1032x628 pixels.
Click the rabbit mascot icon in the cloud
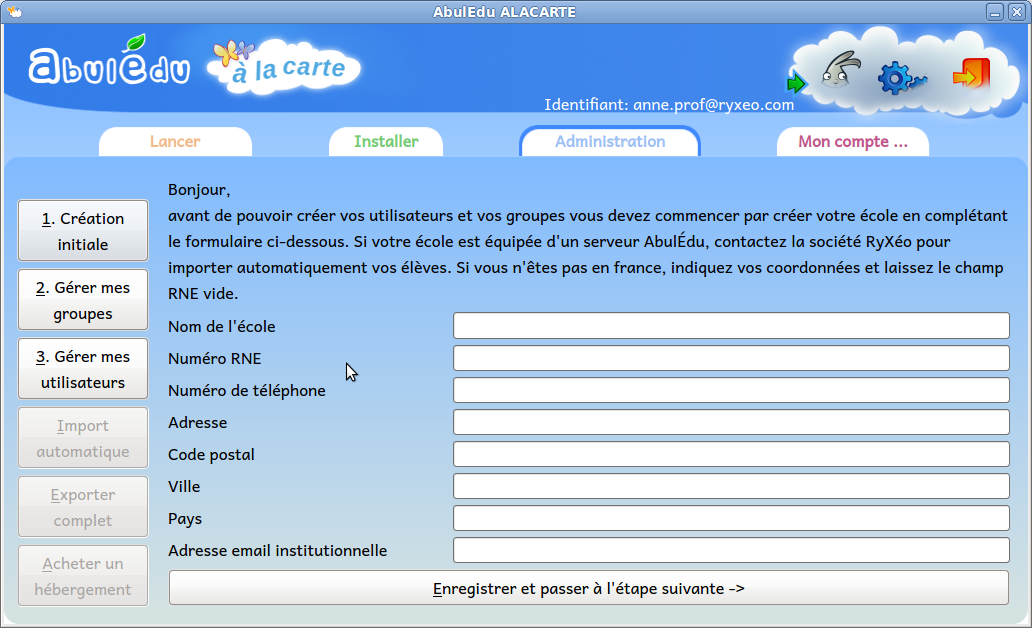point(840,70)
